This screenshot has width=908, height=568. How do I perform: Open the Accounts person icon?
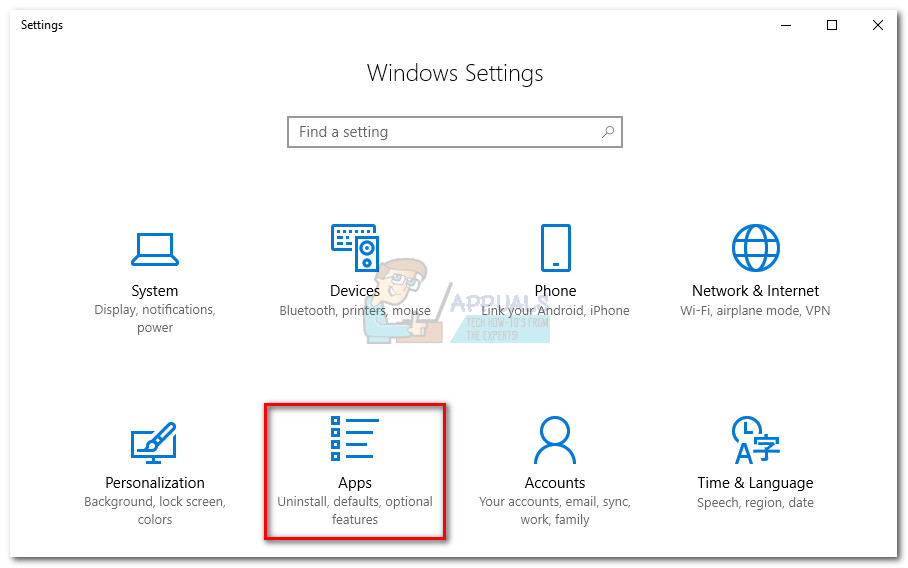coord(555,440)
